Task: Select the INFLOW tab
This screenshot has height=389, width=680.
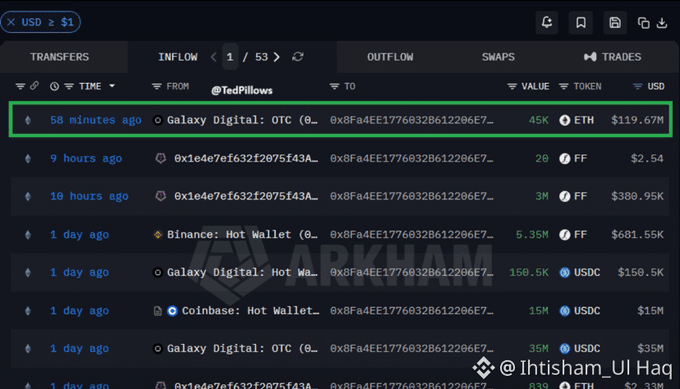Action: pos(178,57)
